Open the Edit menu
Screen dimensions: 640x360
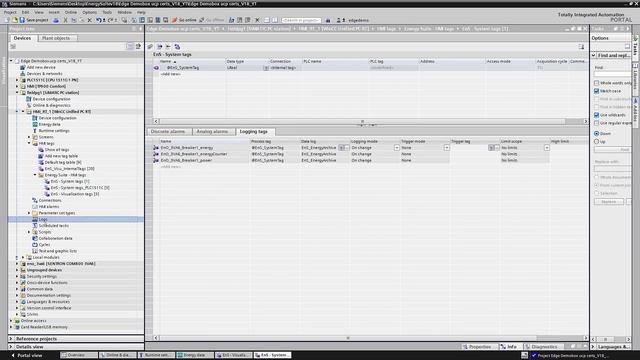(x=25, y=12)
